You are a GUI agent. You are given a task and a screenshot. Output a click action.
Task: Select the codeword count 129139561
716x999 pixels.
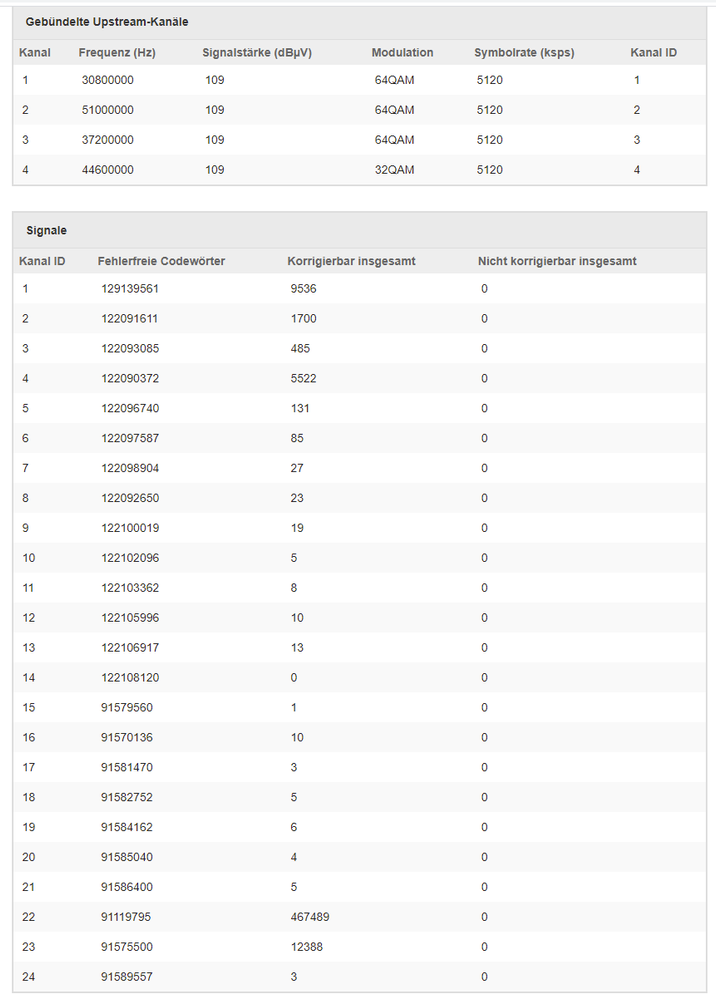[x=130, y=289]
